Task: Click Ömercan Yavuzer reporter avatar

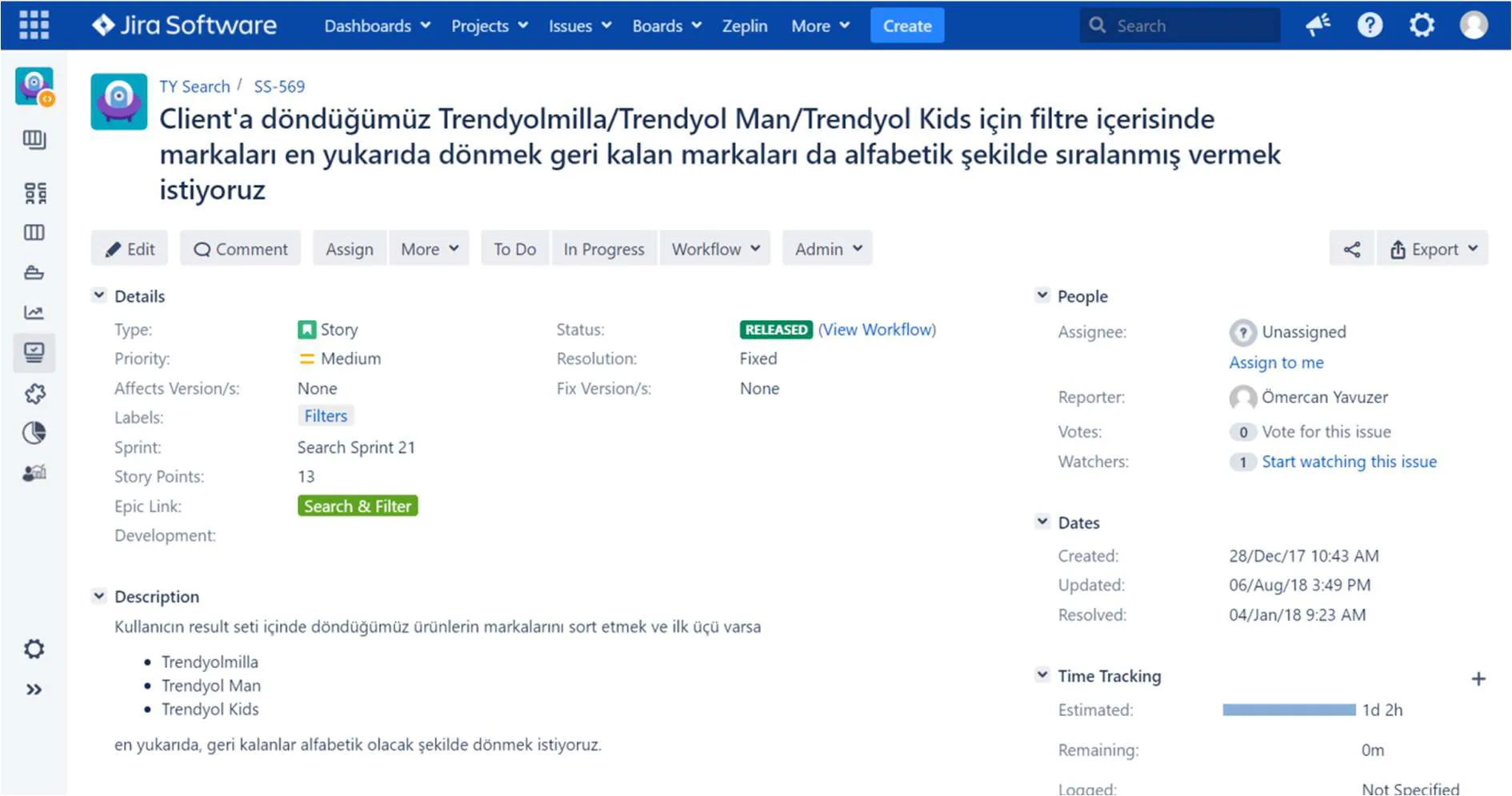Action: 1242,398
